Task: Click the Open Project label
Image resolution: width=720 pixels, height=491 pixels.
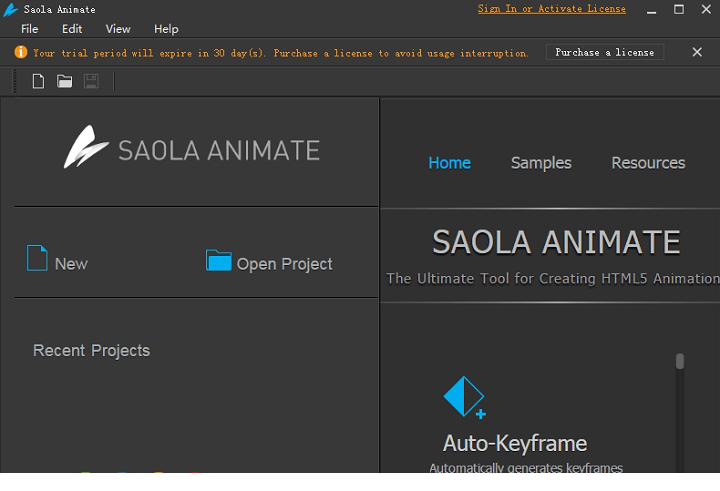Action: point(284,264)
